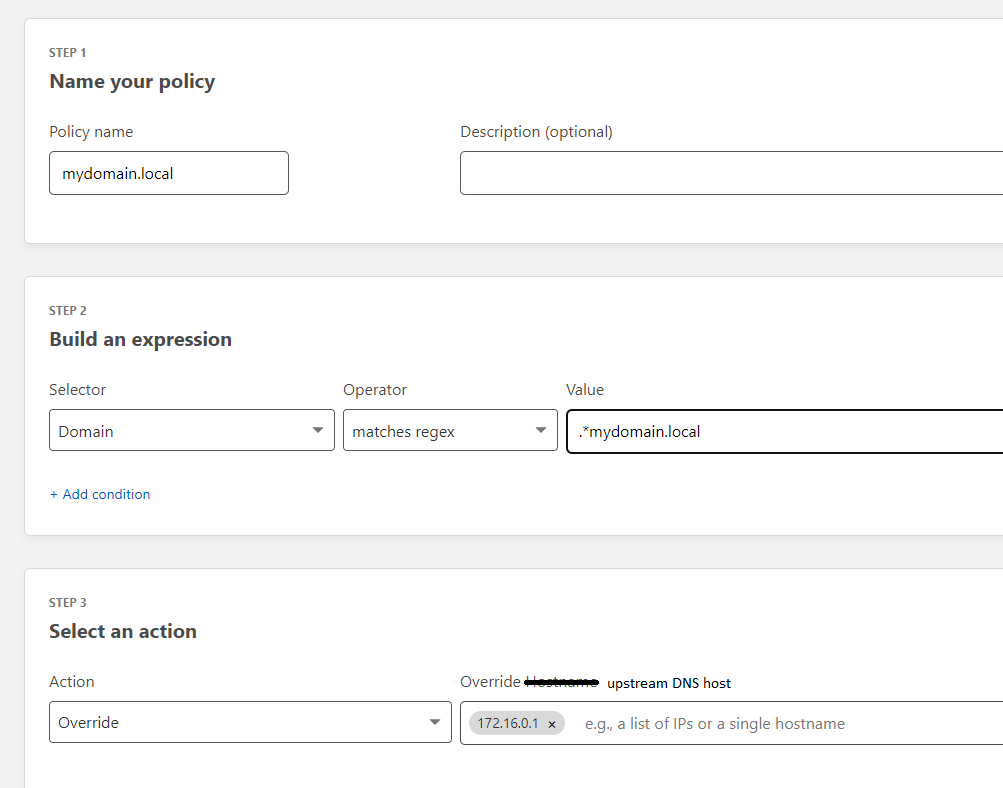1003x788 pixels.
Task: Click the Build an expression heading
Action: [x=140, y=340]
